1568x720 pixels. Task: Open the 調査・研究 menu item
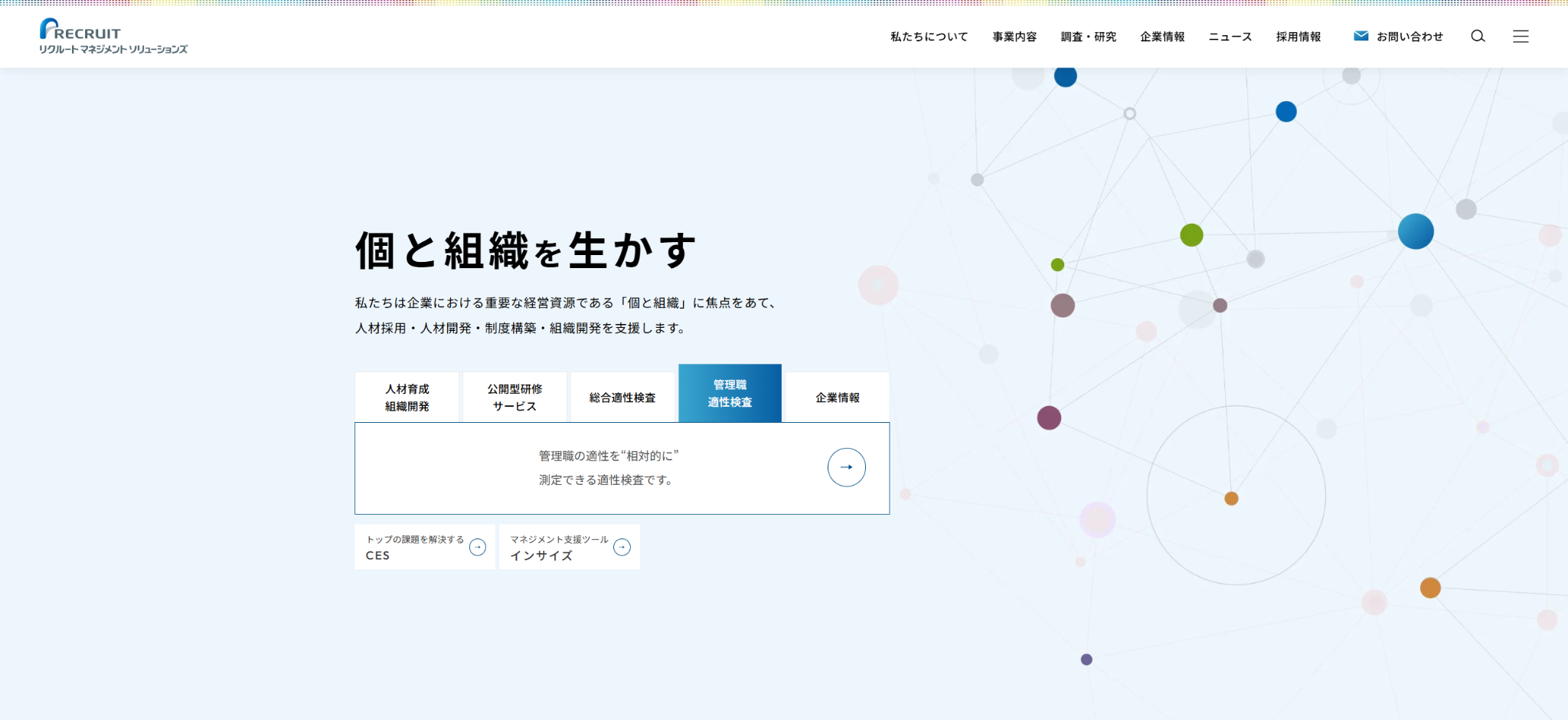(1088, 37)
